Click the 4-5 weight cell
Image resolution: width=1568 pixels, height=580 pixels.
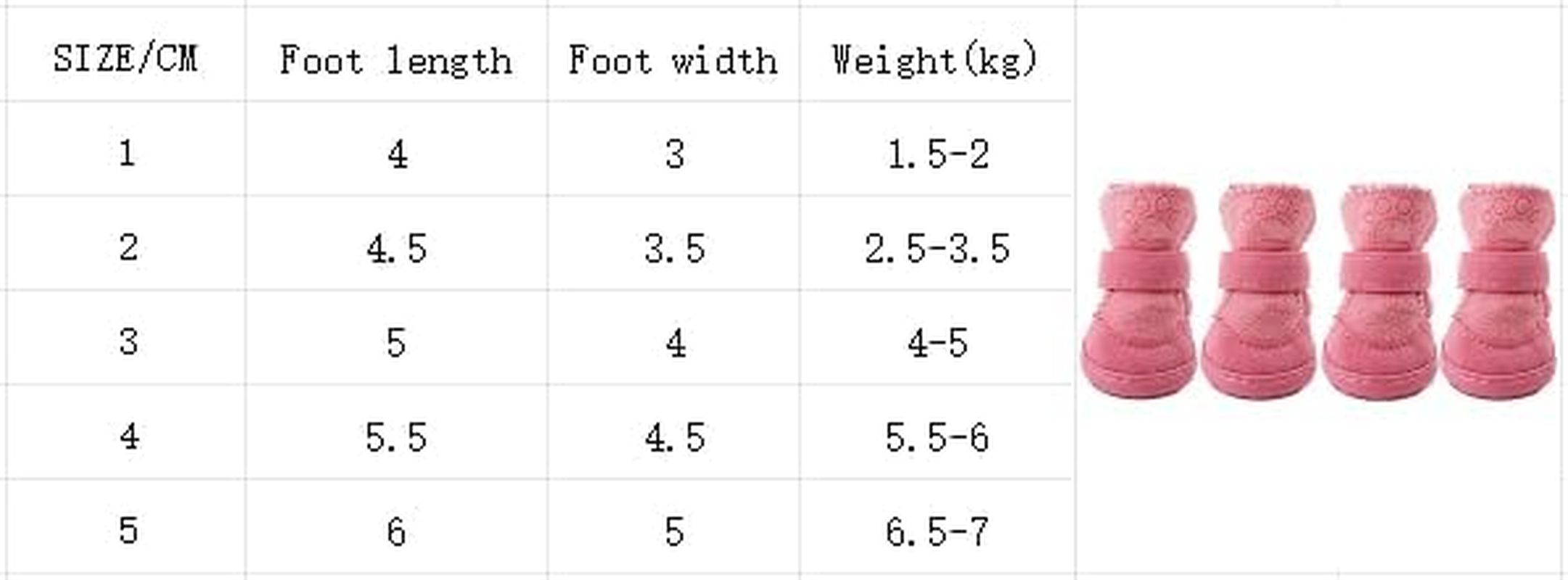click(937, 343)
